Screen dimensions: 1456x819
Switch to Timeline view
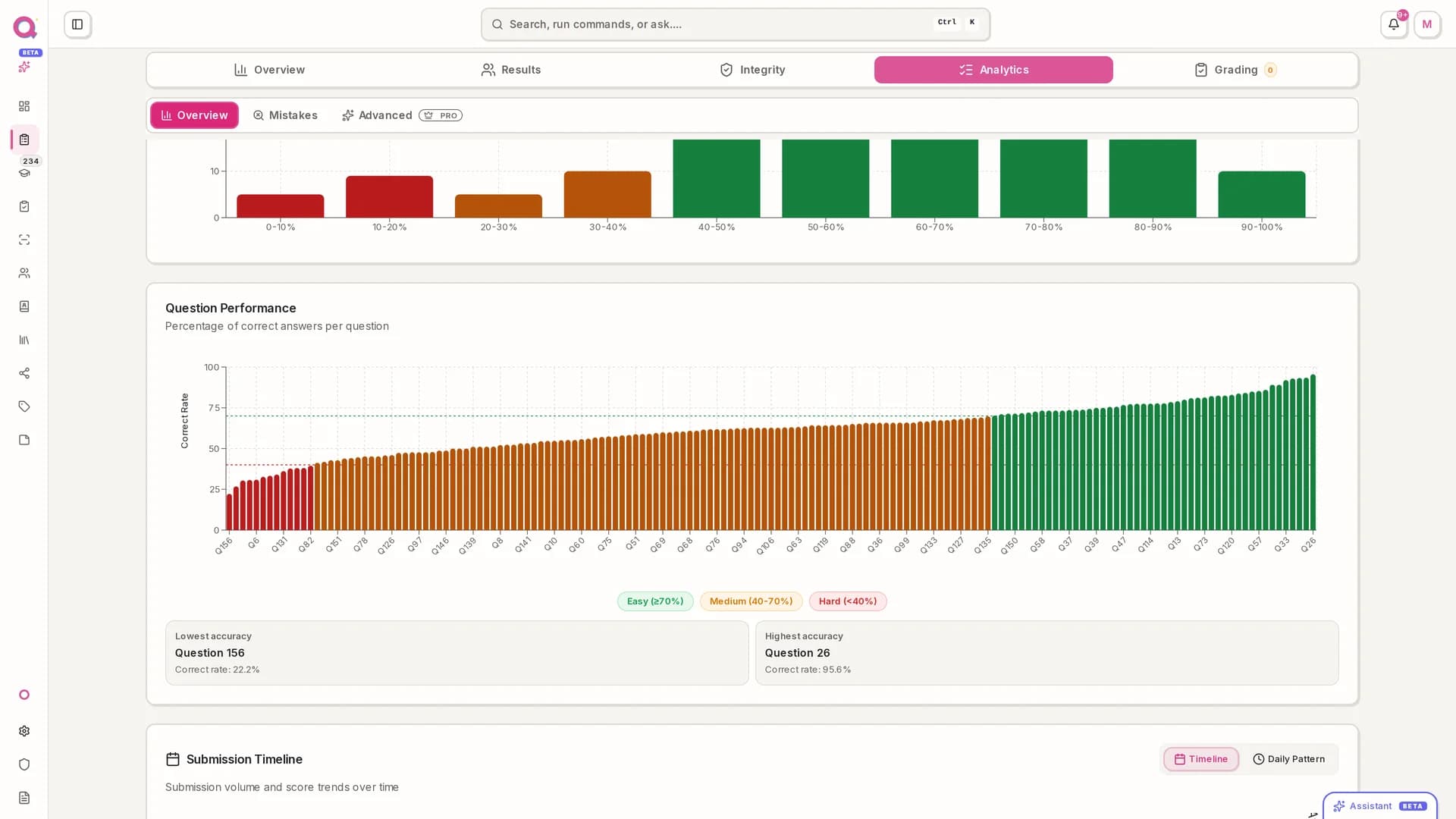(1201, 759)
